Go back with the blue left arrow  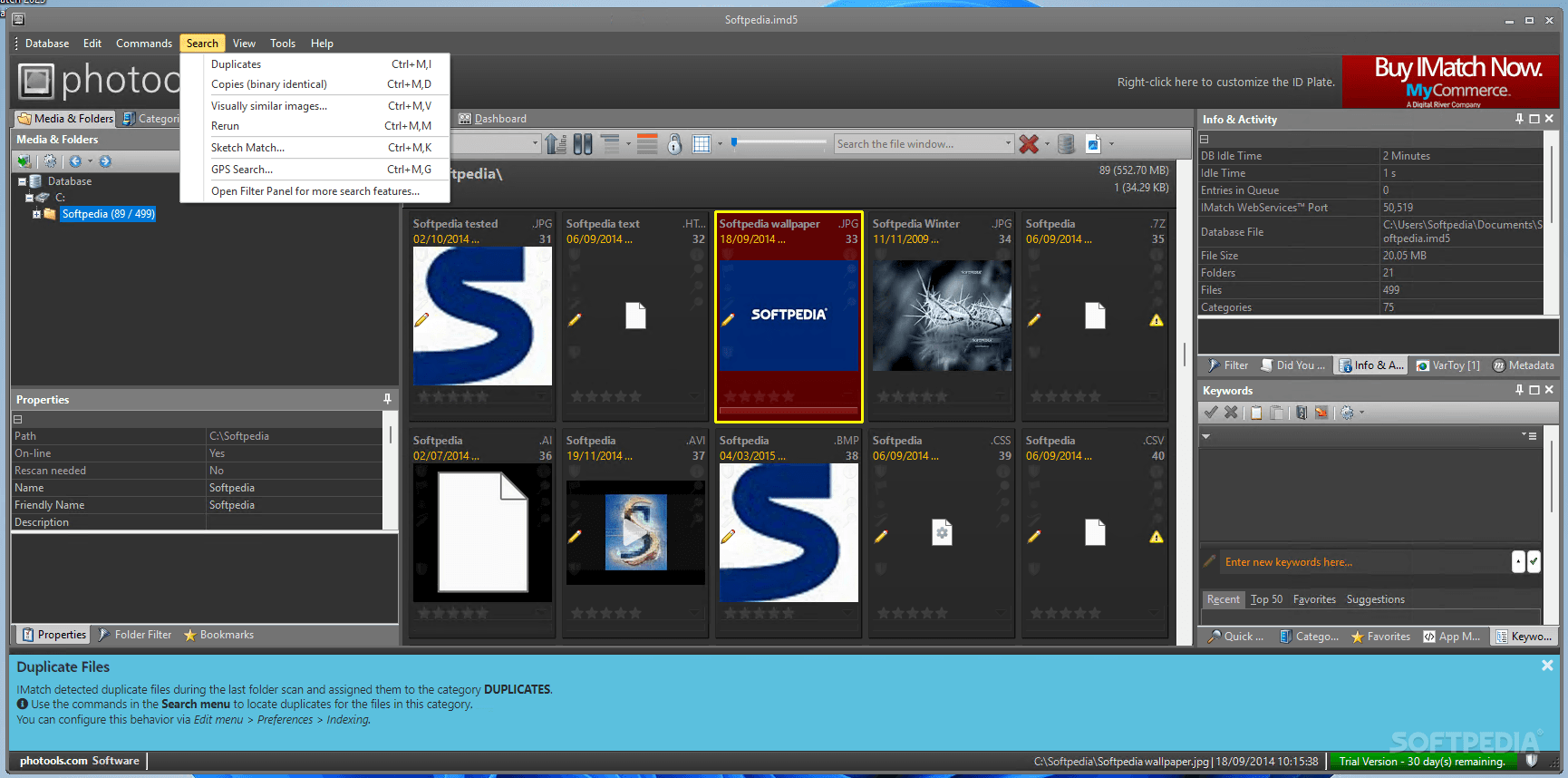[x=75, y=161]
